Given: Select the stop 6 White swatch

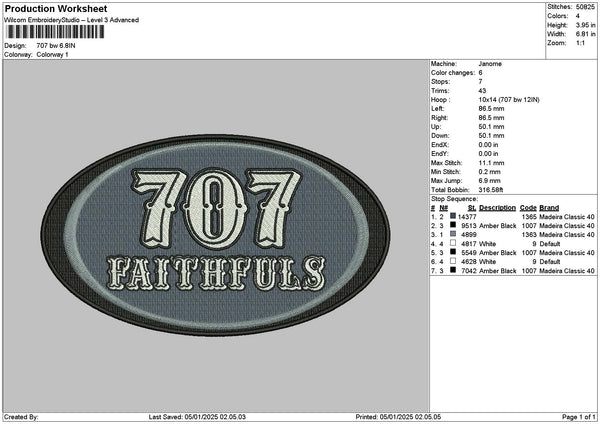Looking at the screenshot, I should pos(453,261).
